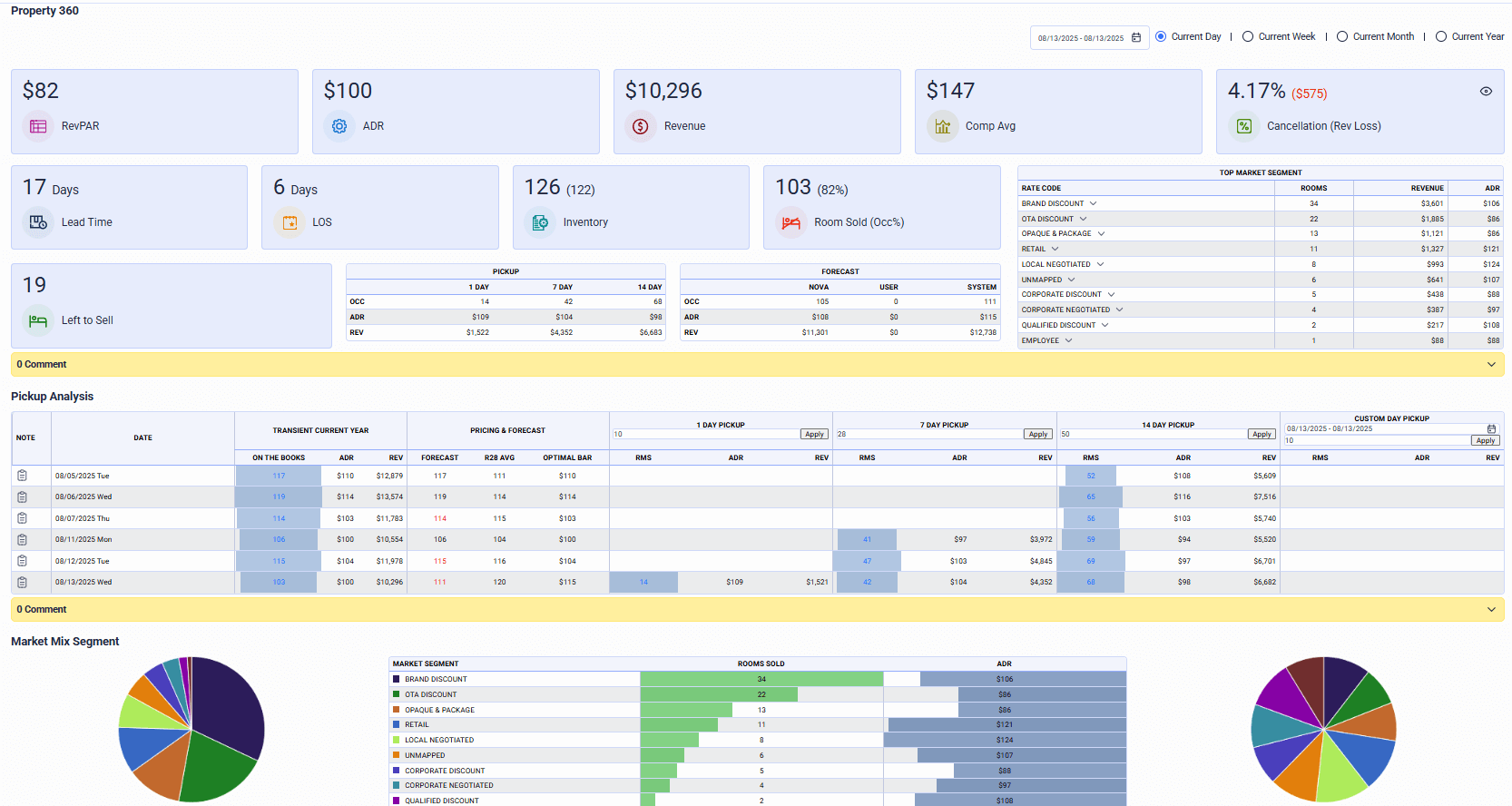The height and width of the screenshot is (806, 1512).
Task: Click the ADR gear icon
Action: [x=339, y=127]
